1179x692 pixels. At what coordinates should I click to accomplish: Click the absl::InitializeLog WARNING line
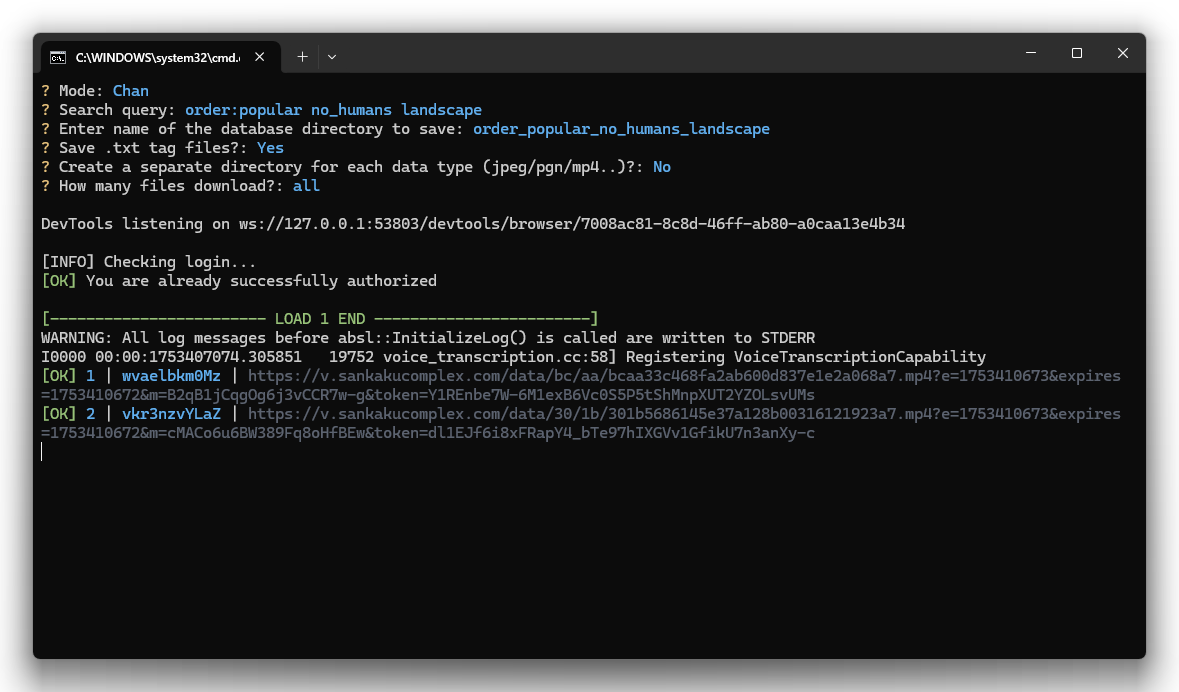pos(428,338)
